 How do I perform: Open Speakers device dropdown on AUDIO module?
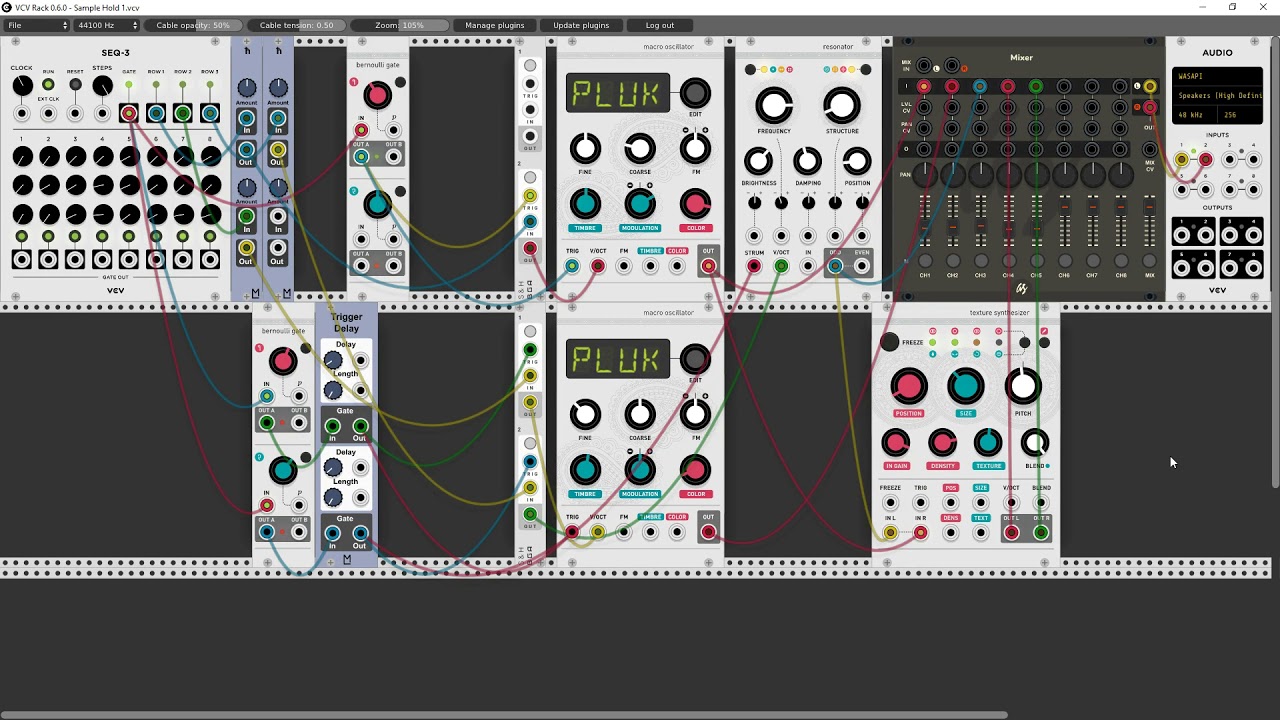[1217, 95]
